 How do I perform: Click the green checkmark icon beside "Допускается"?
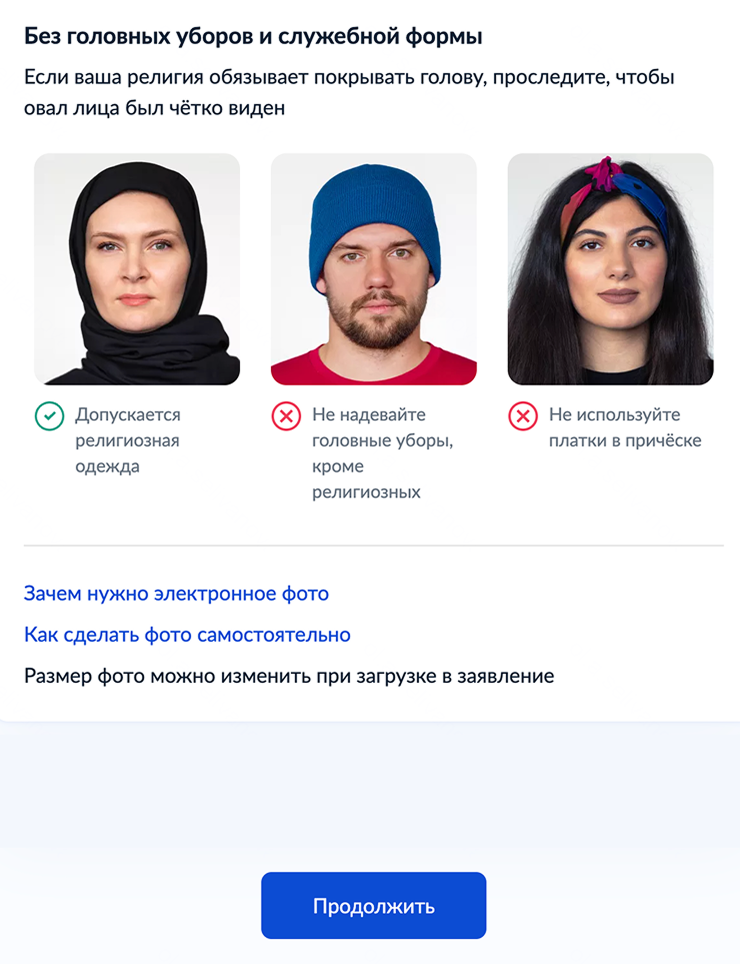point(49,416)
